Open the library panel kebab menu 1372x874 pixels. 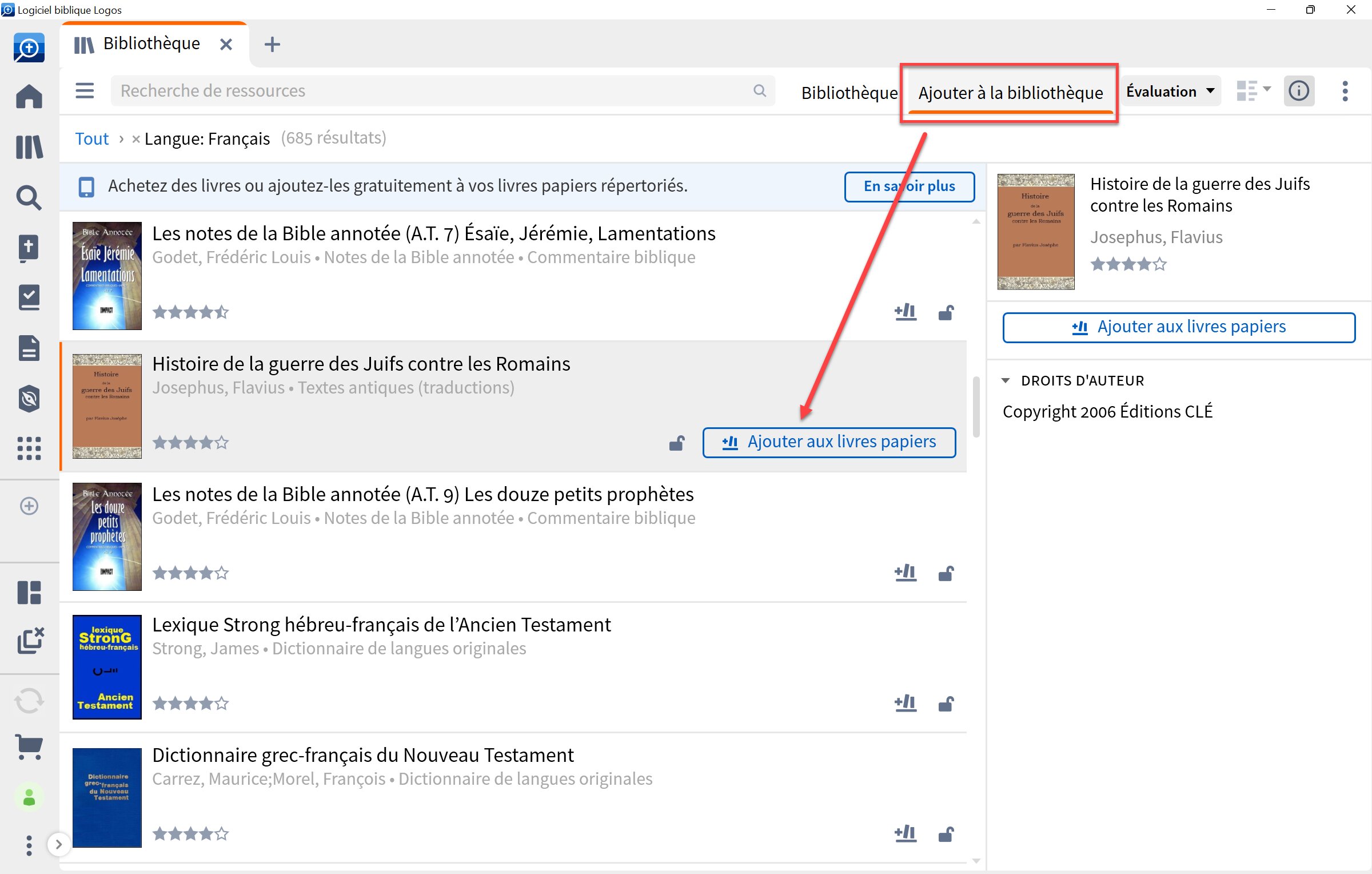[1345, 91]
